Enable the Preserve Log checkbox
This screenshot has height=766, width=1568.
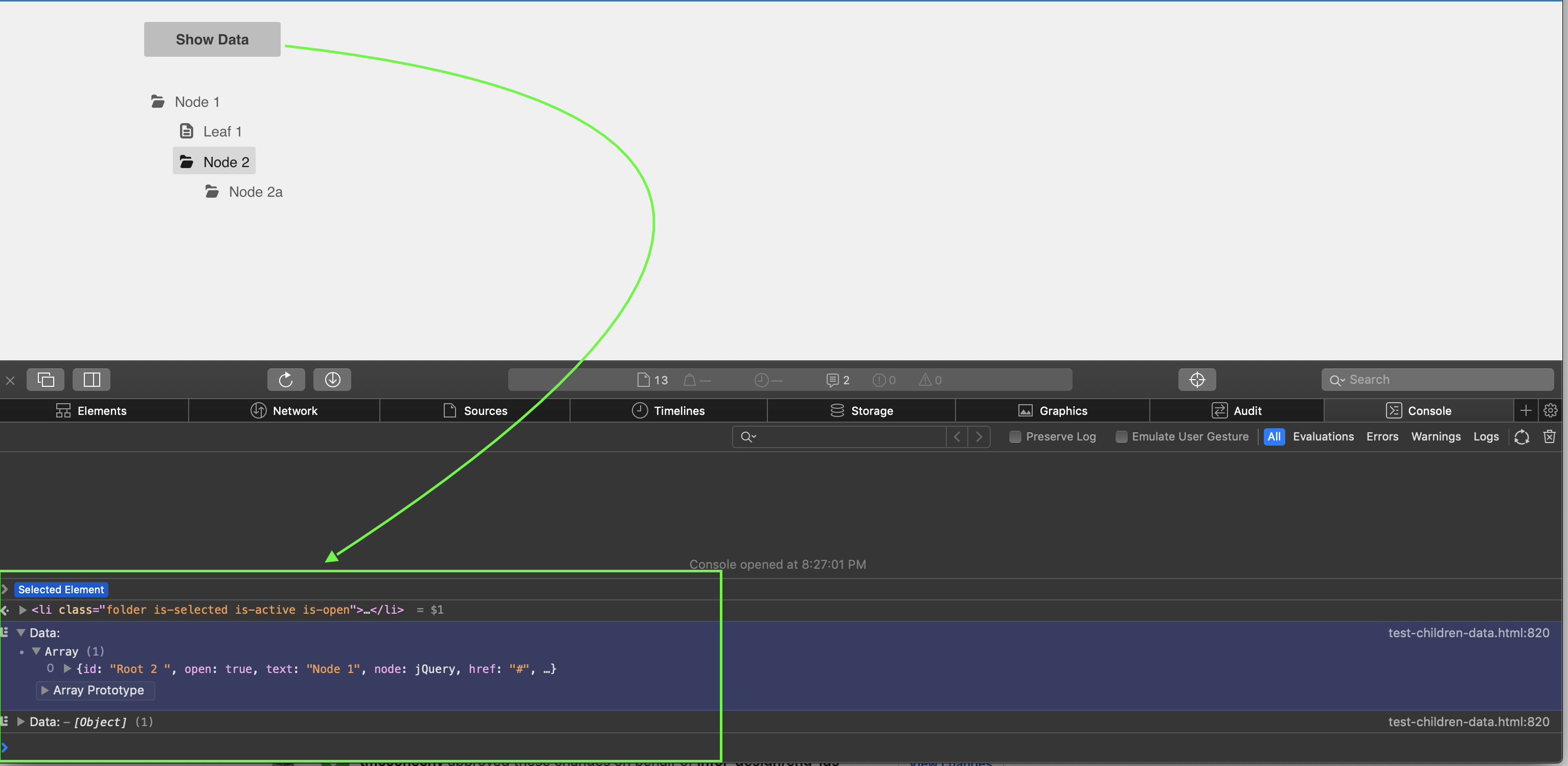1015,436
